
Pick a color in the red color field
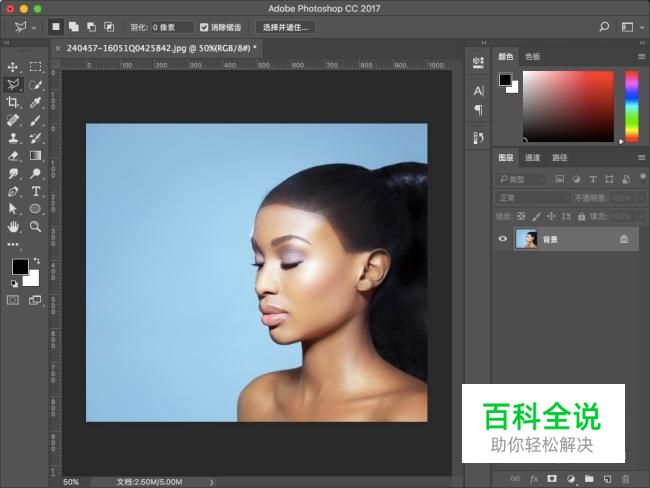coord(568,106)
